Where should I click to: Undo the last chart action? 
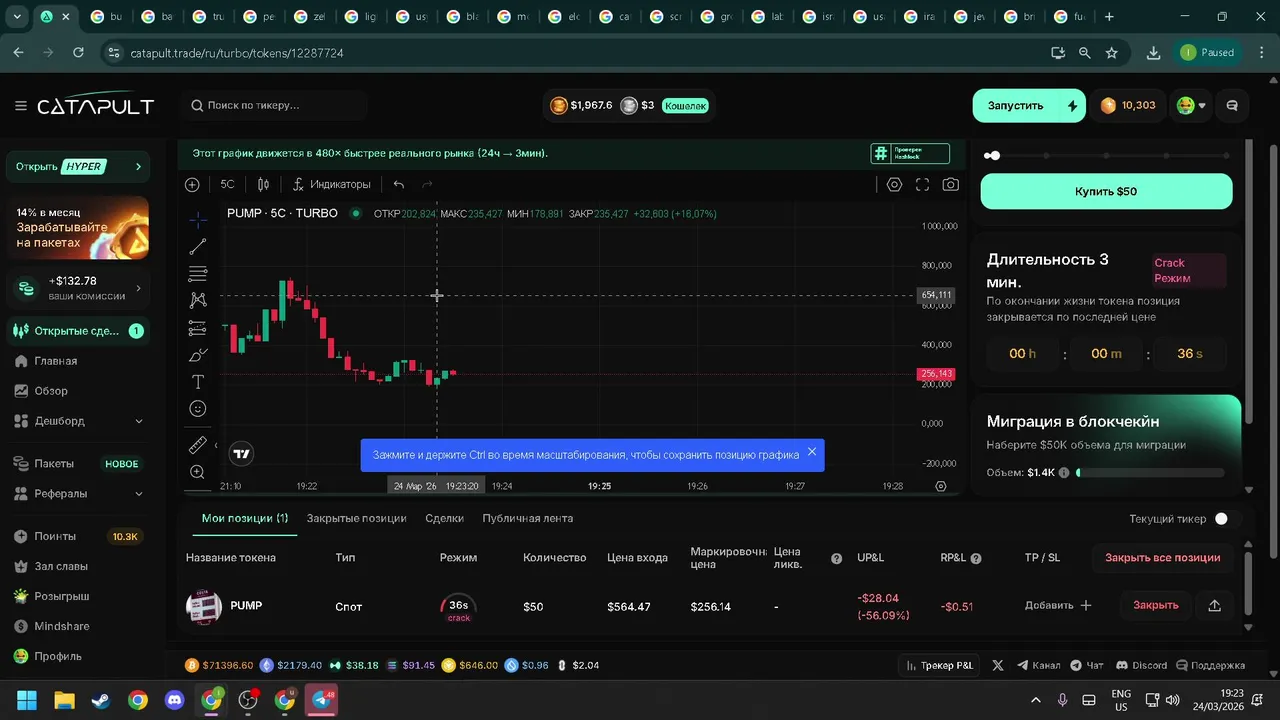pyautogui.click(x=399, y=184)
